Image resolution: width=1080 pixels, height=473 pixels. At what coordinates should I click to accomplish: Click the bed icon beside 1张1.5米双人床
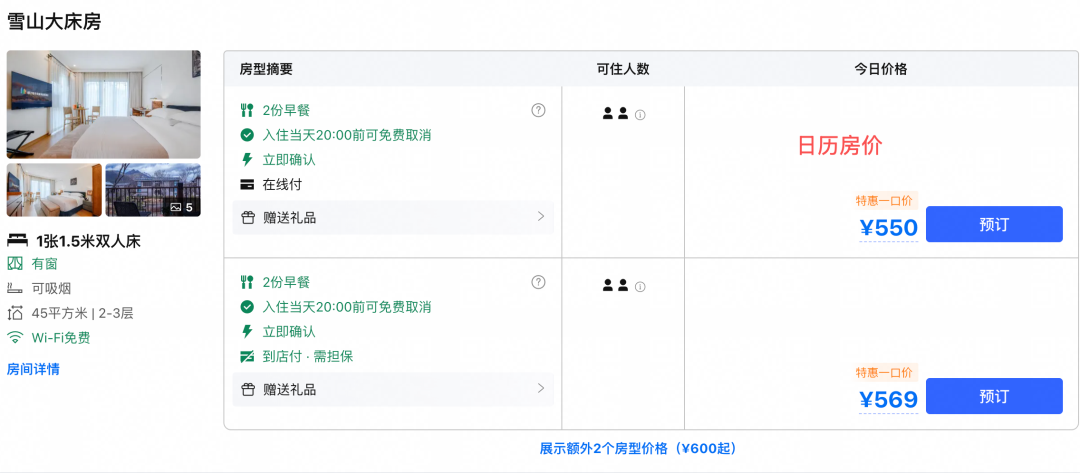(17, 241)
